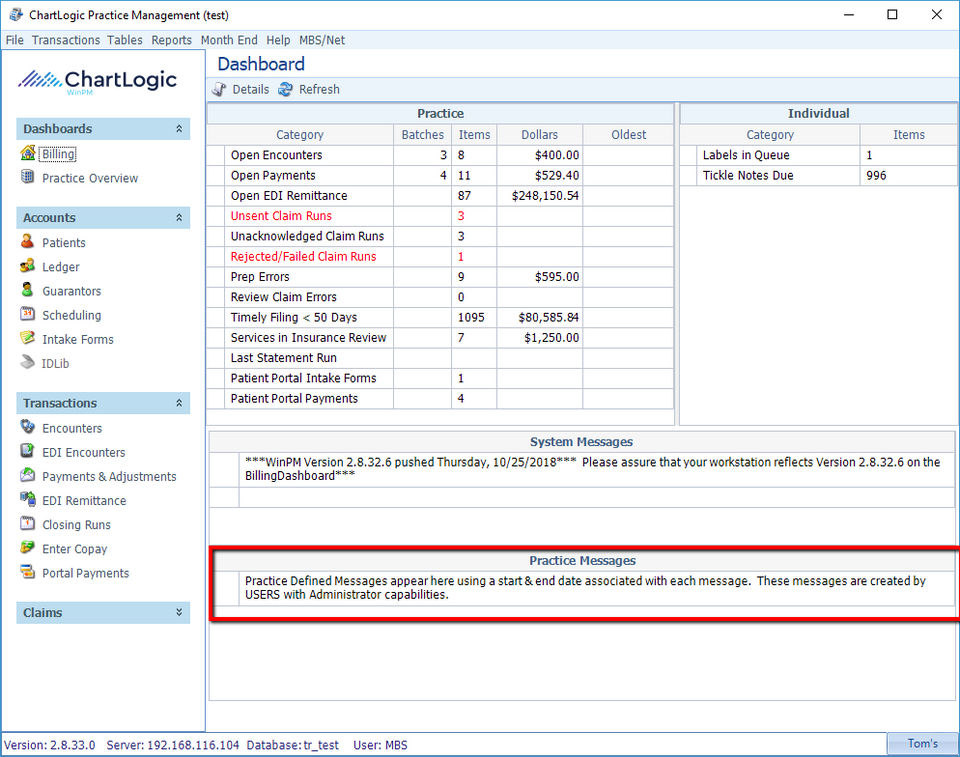Select the Open Payments row
This screenshot has height=757, width=960.
point(440,175)
